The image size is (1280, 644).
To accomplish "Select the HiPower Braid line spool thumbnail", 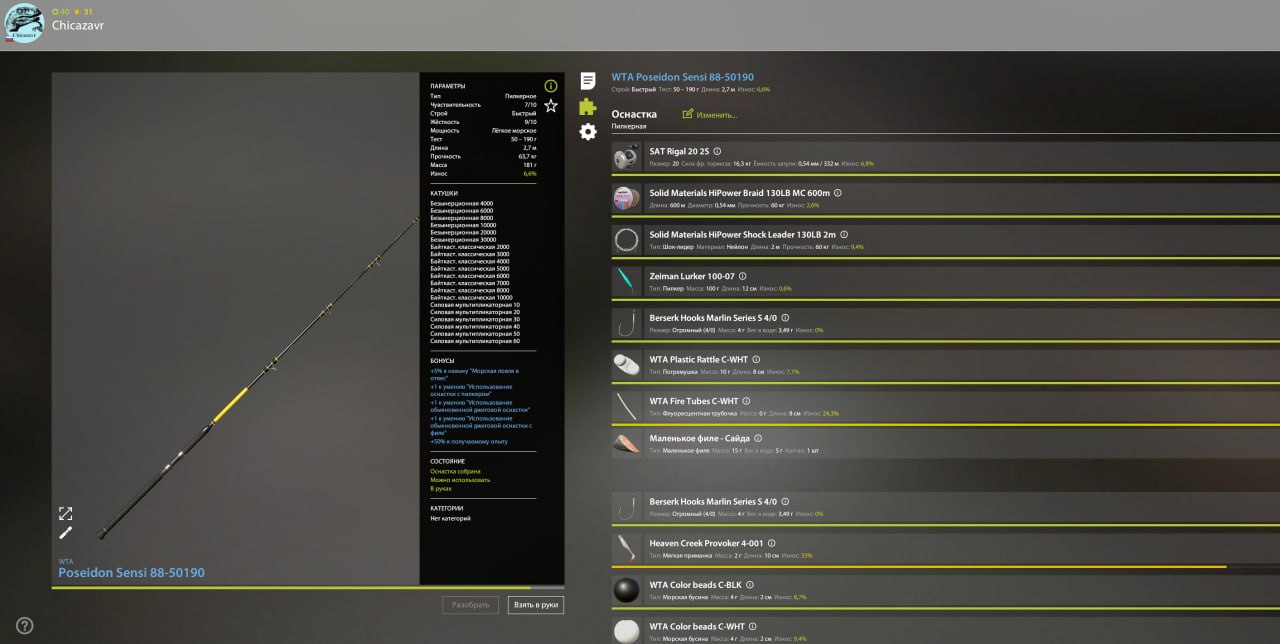I will (627, 198).
